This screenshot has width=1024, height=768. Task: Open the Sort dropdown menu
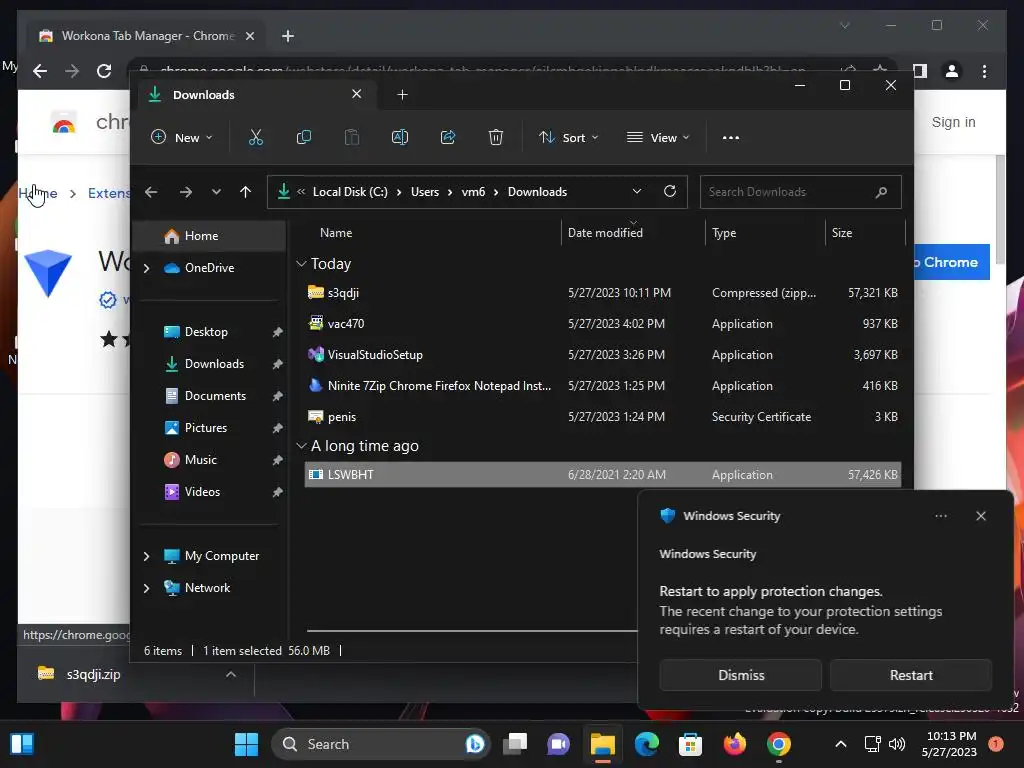(568, 138)
